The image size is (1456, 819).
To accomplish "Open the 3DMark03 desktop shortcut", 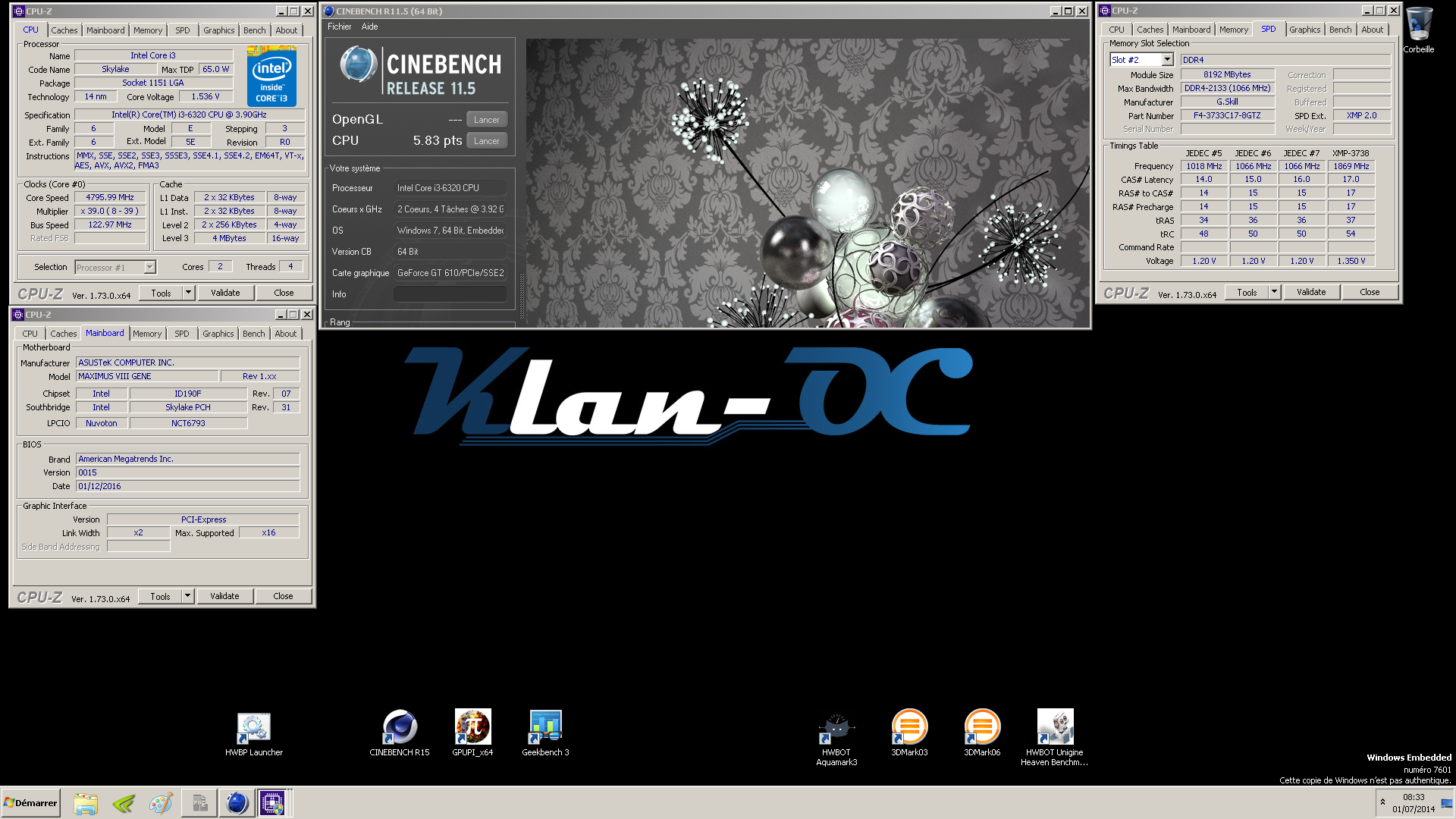I will (909, 733).
